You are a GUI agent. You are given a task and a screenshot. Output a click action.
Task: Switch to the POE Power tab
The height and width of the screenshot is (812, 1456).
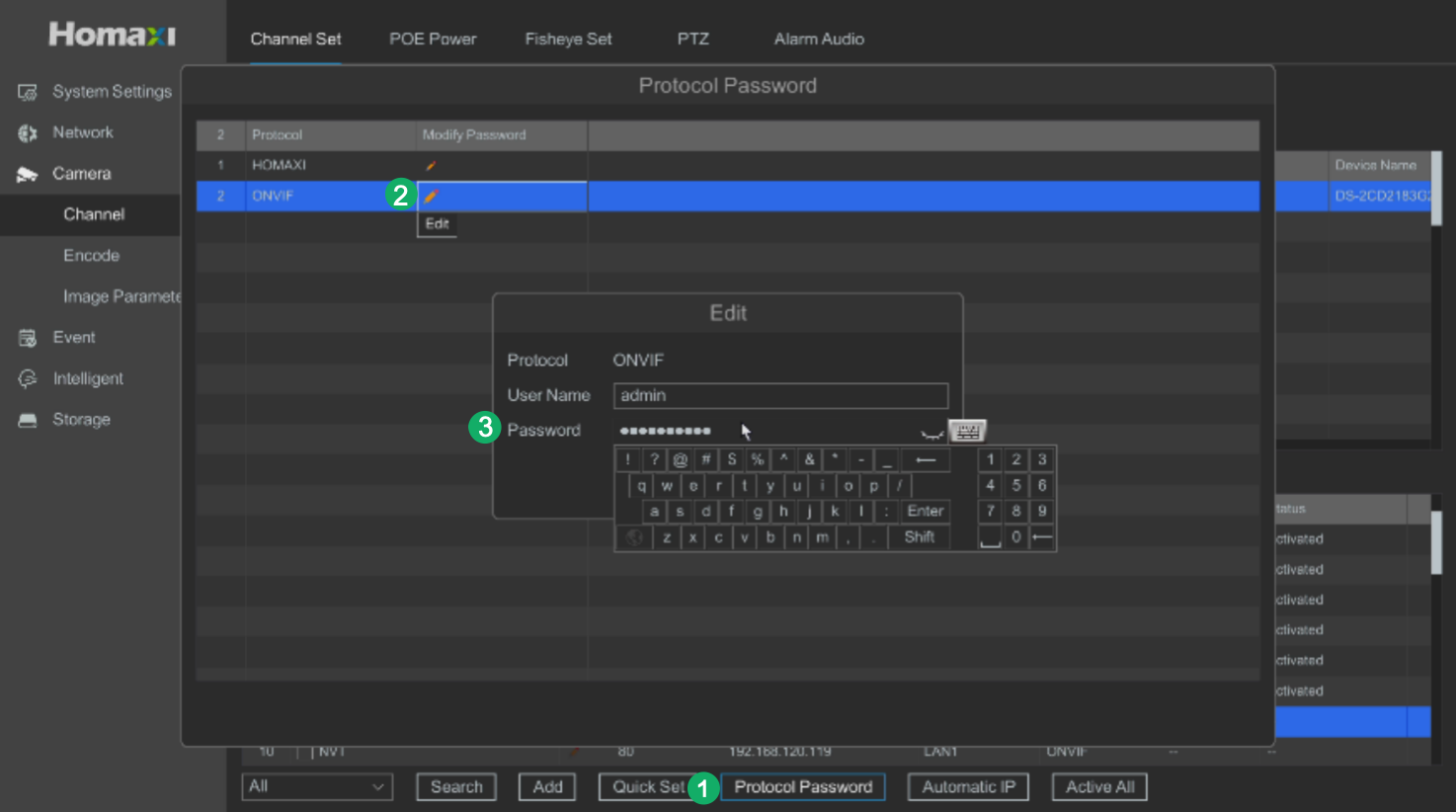pos(433,40)
